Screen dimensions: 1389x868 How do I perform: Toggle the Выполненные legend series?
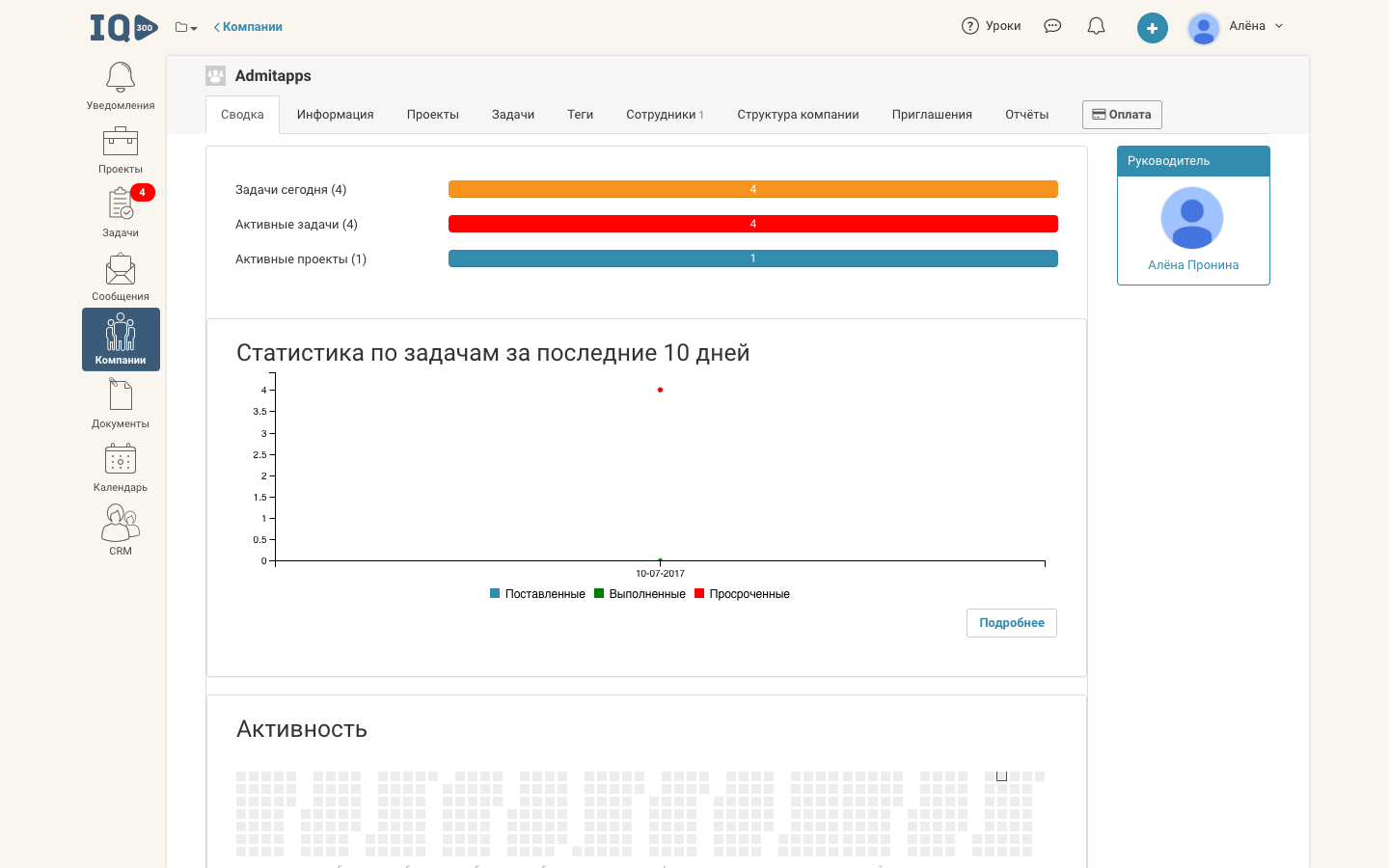(x=640, y=594)
